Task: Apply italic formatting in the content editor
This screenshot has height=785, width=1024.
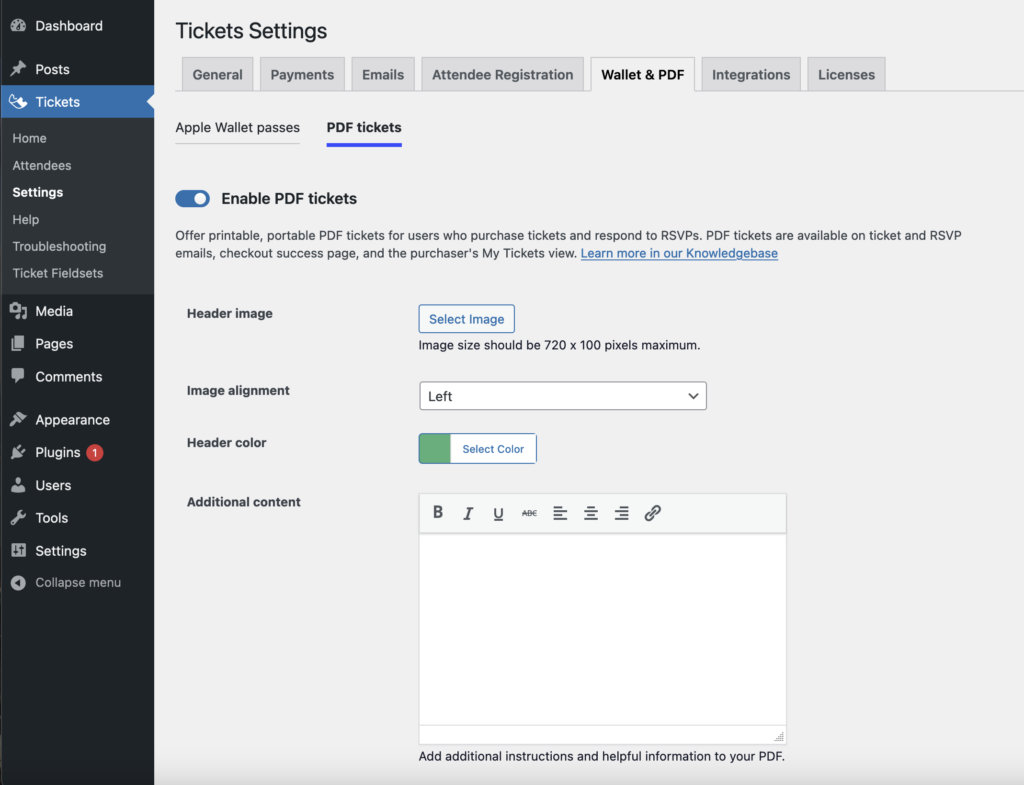Action: tap(468, 513)
